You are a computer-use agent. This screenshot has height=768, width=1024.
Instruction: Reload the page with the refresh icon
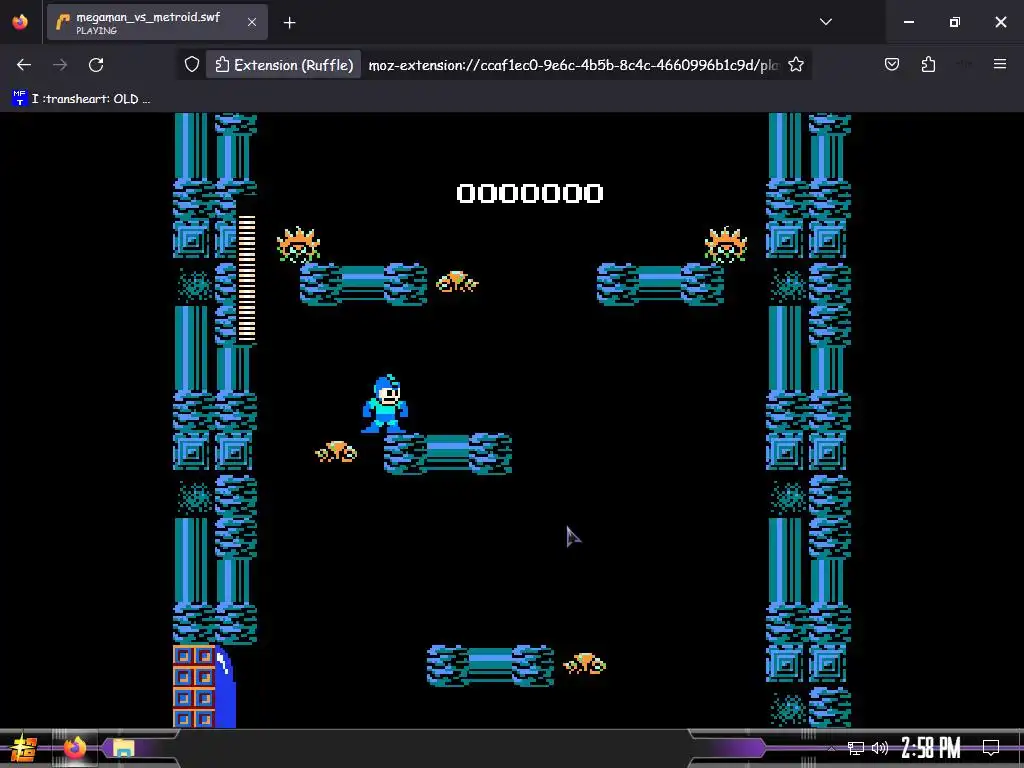[x=96, y=65]
